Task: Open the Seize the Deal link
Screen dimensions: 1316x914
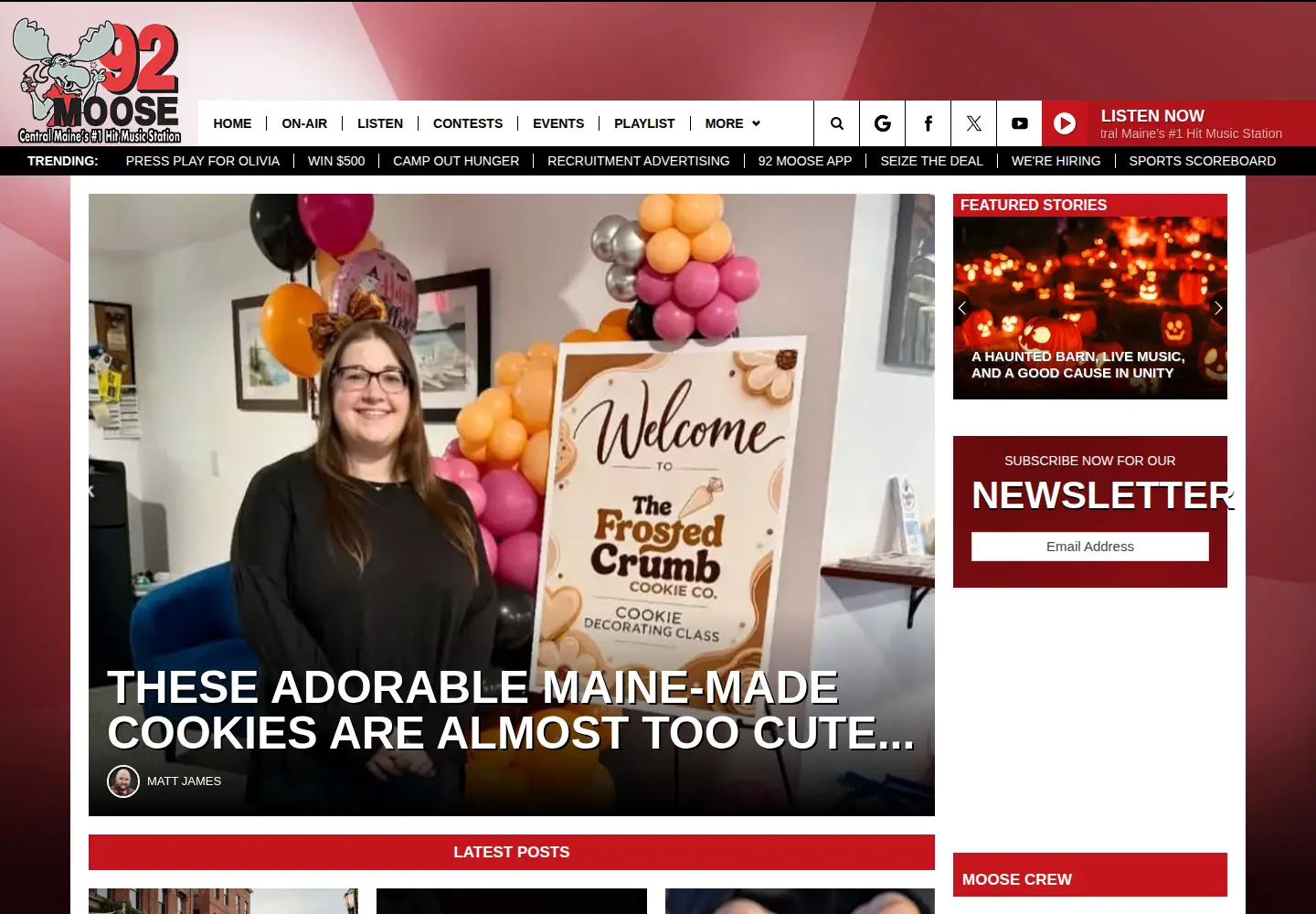Action: coord(931,161)
